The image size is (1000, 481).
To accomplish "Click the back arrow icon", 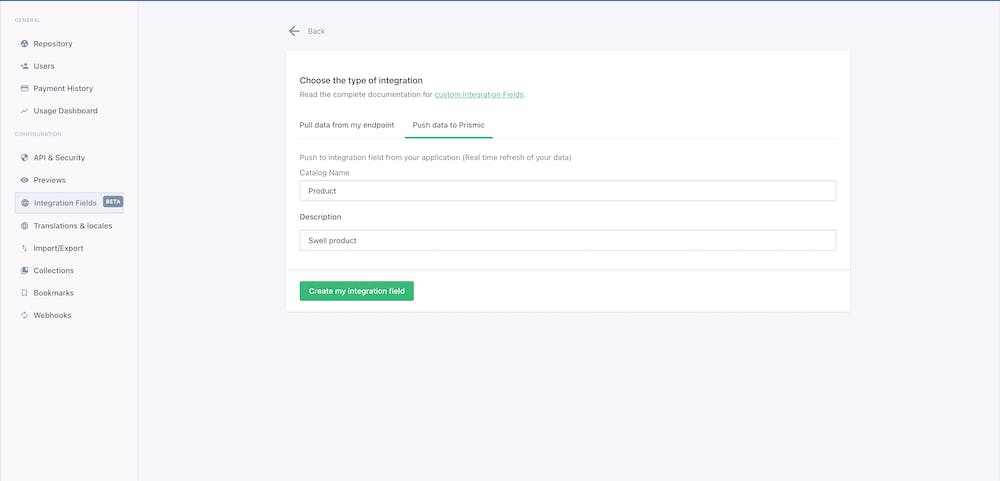I will click(x=294, y=31).
